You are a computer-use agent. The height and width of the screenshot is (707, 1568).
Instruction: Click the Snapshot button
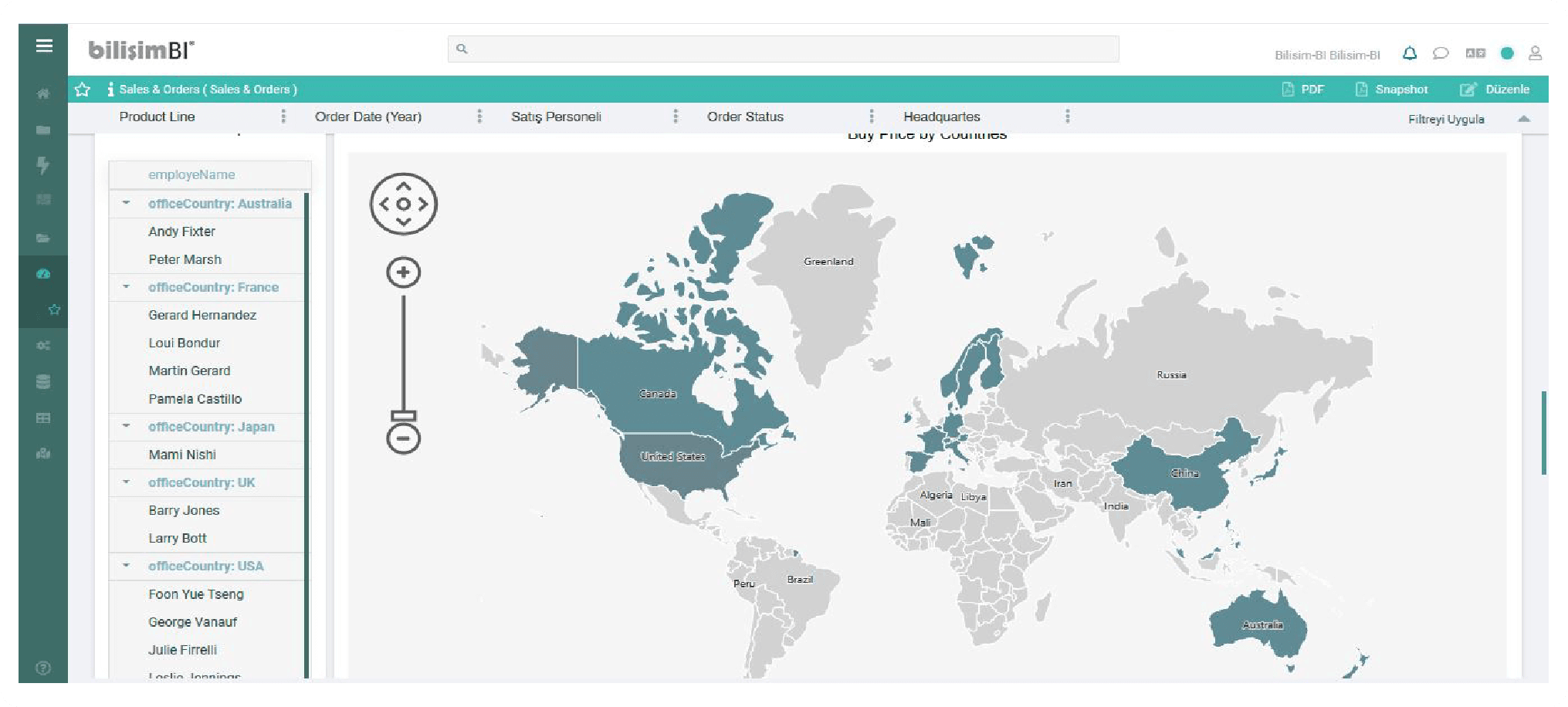(1392, 90)
